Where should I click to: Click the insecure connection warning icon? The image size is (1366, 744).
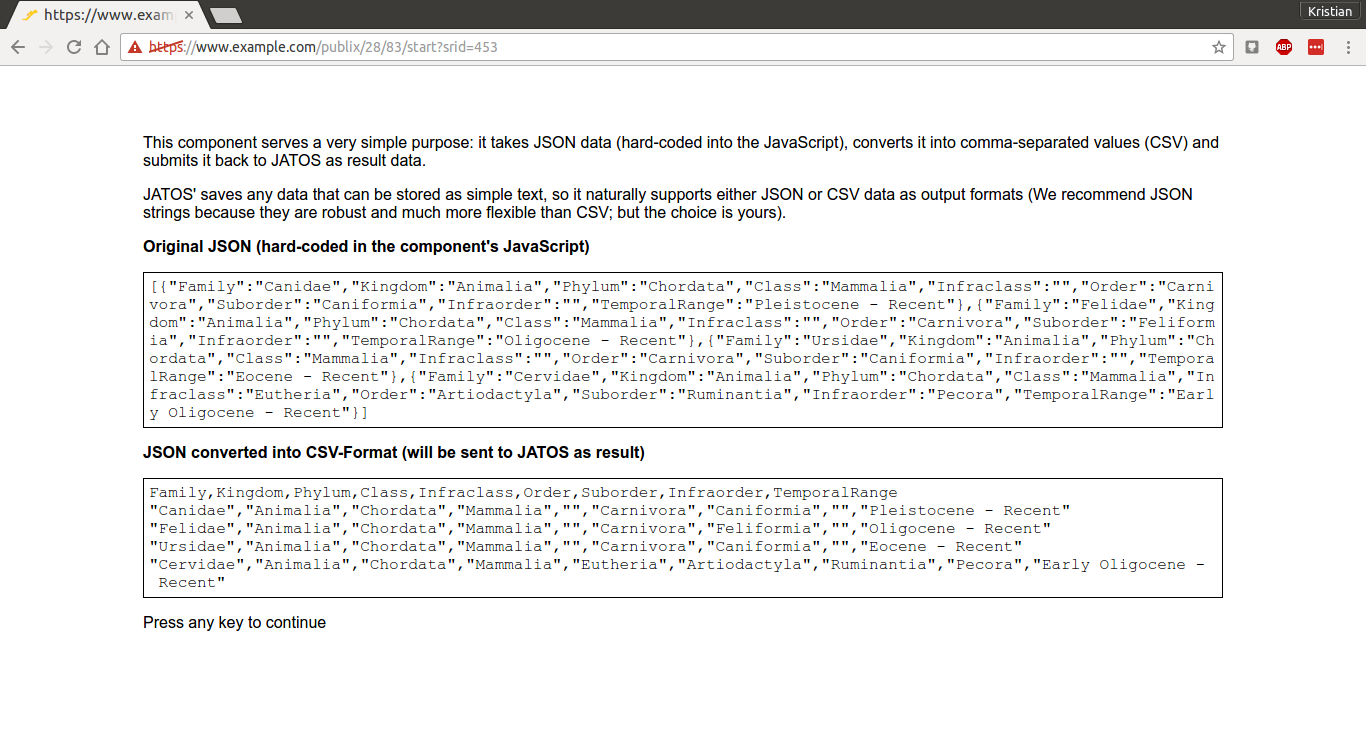coord(135,47)
